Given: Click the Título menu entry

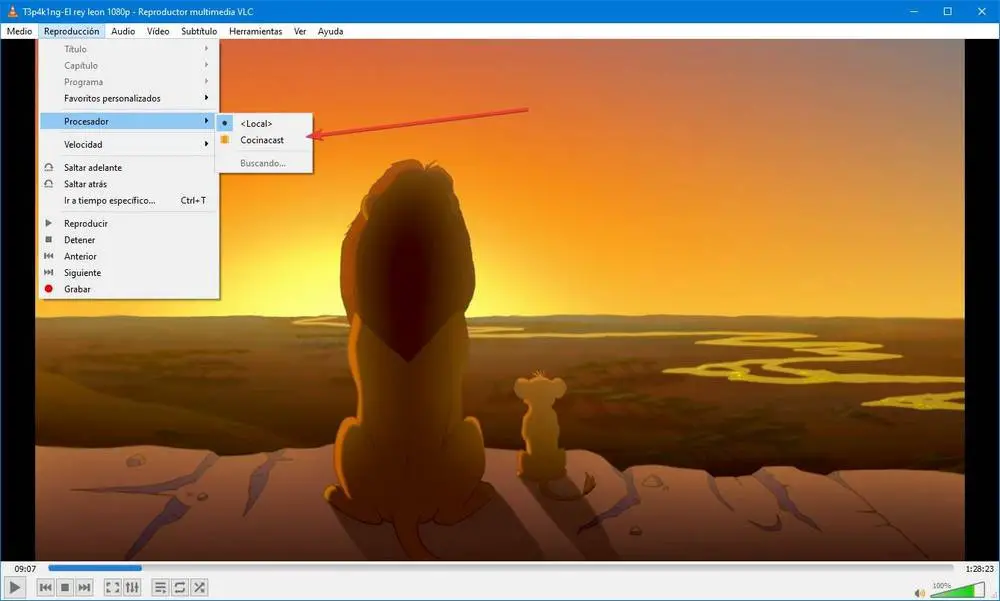Looking at the screenshot, I should point(129,49).
